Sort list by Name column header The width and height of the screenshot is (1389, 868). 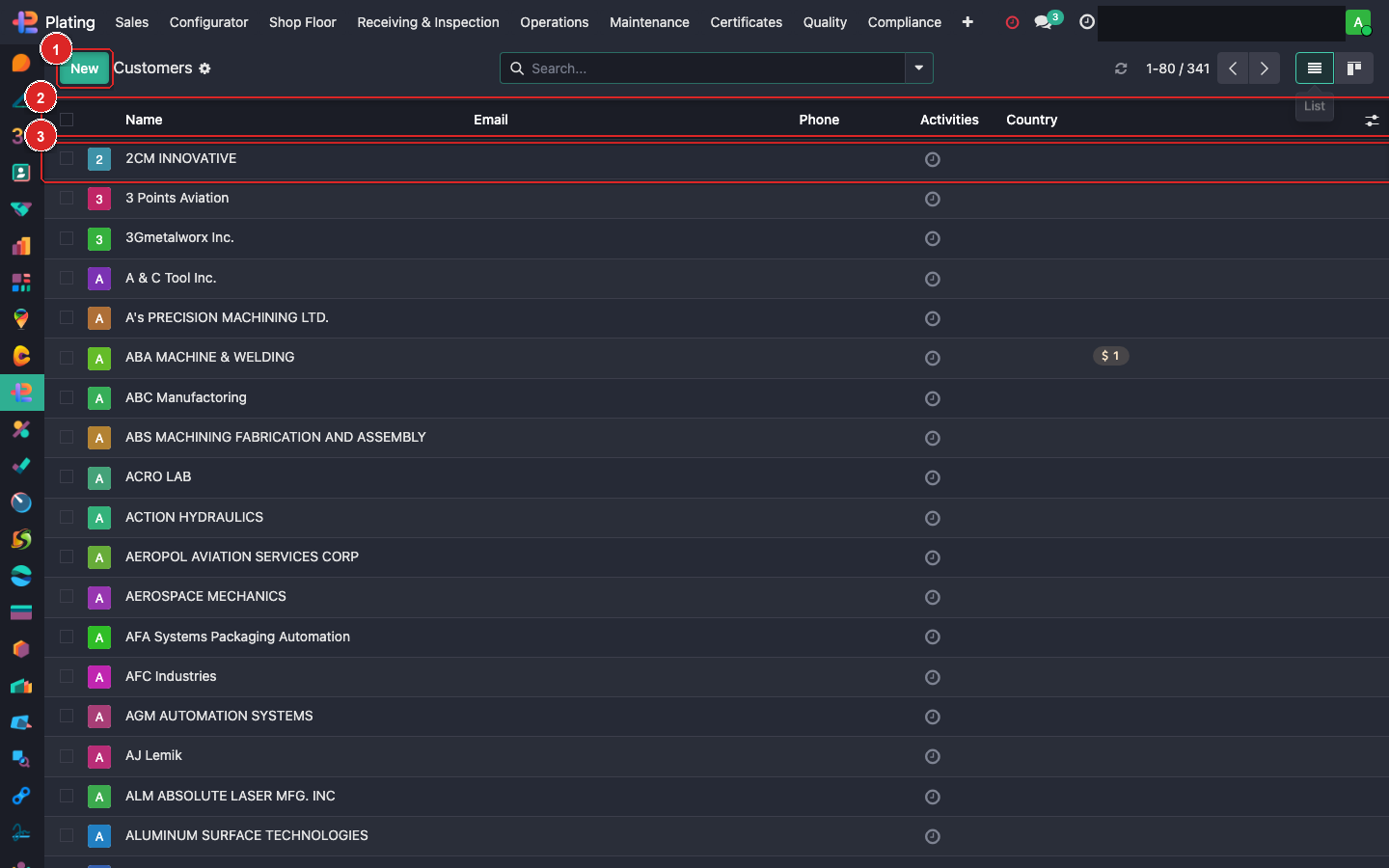tap(144, 120)
